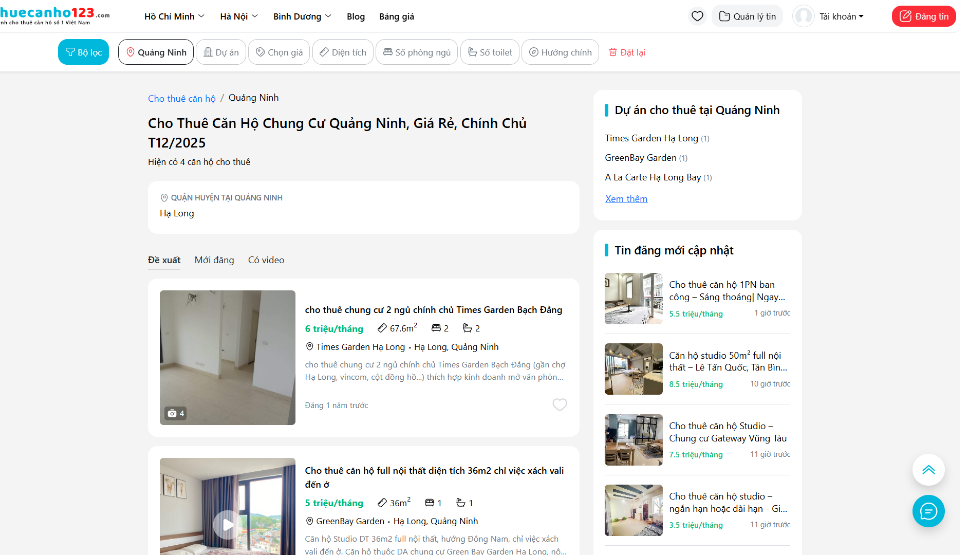
Task: Expand the Hồ Chí Minh dropdown menu
Action: point(174,17)
